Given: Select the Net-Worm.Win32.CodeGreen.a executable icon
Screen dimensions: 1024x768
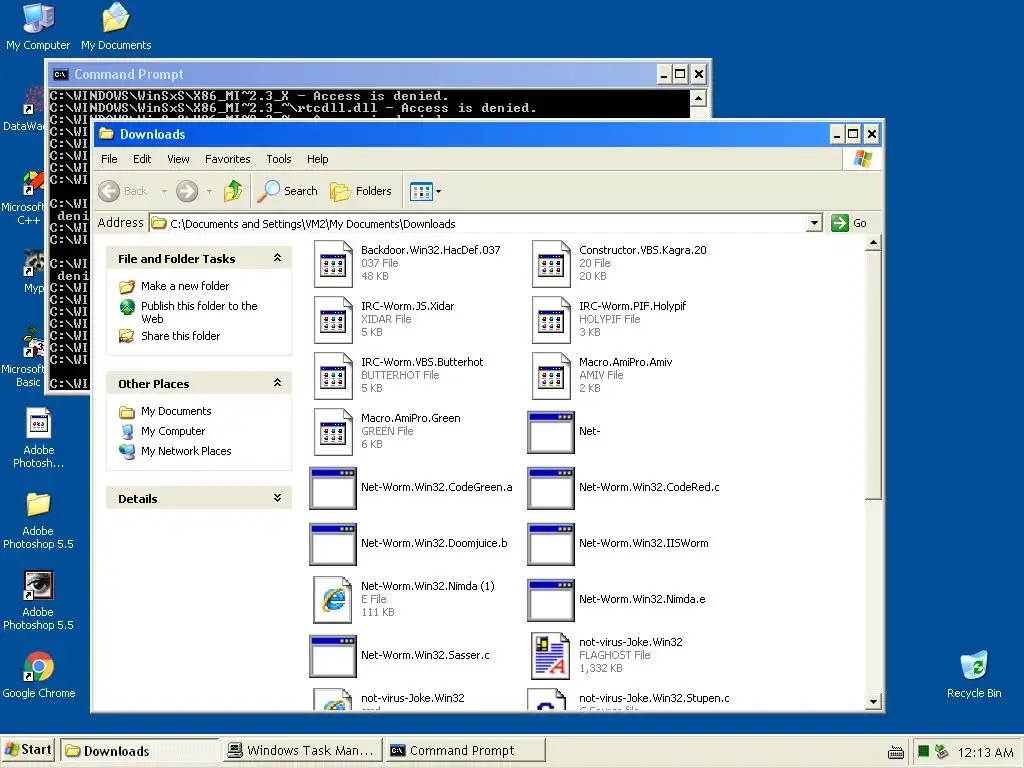Looking at the screenshot, I should click(x=333, y=488).
